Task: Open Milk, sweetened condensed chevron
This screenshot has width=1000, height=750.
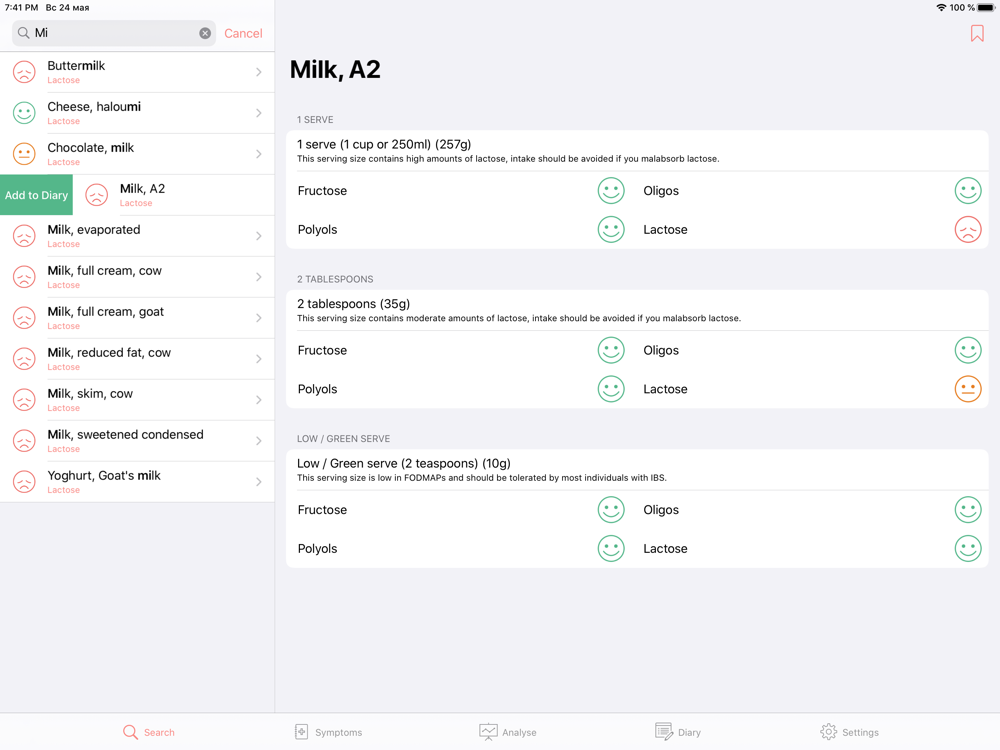Action: 259,441
